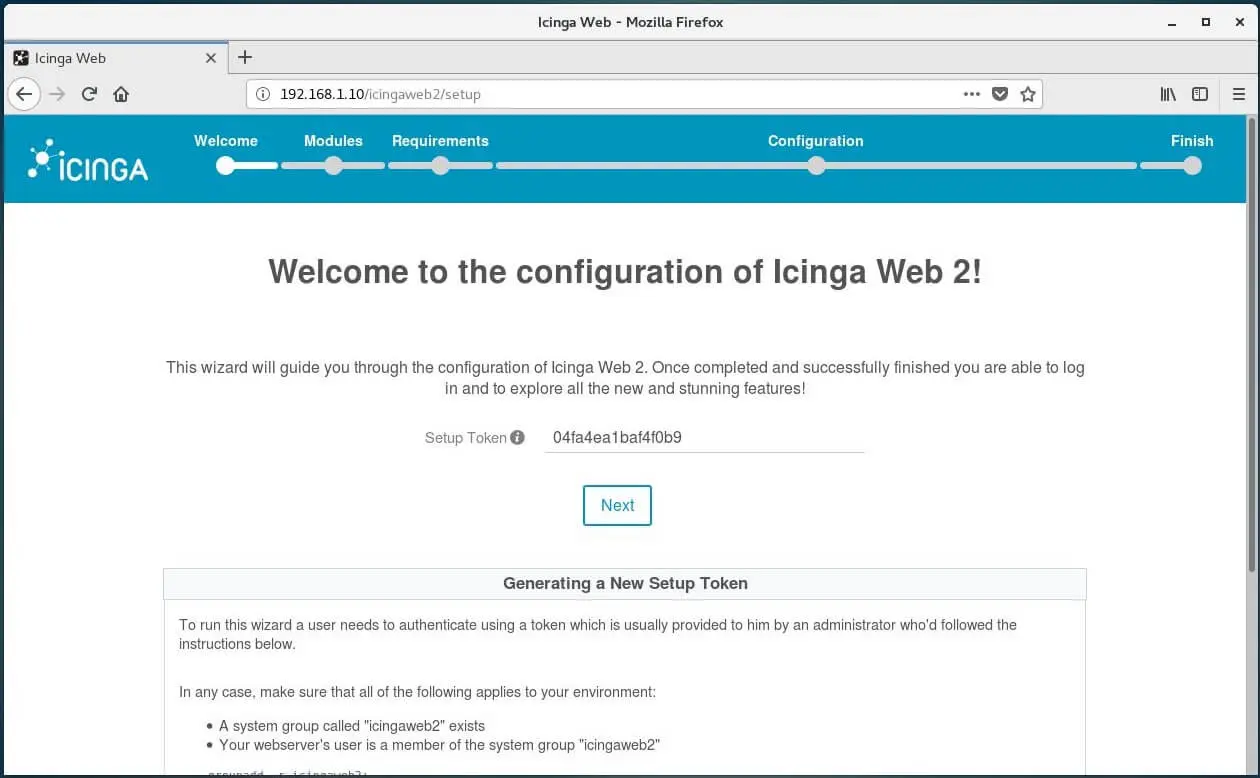The image size is (1260, 778).
Task: Click the Setup Token info icon
Action: (517, 437)
